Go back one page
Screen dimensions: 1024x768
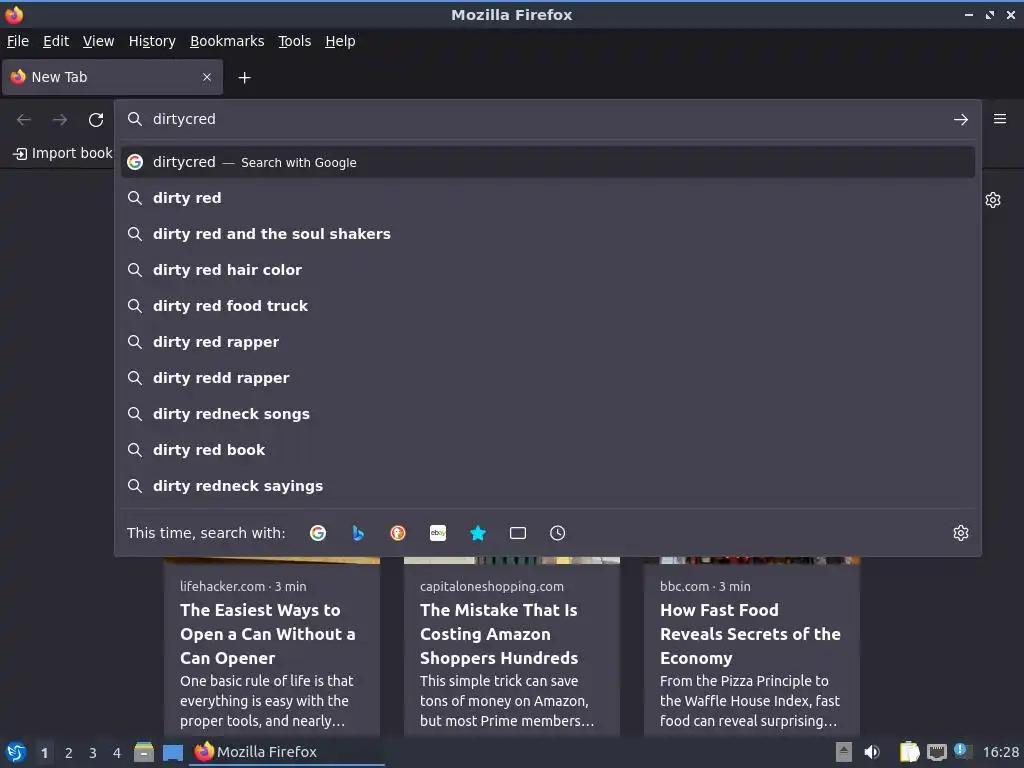24,120
